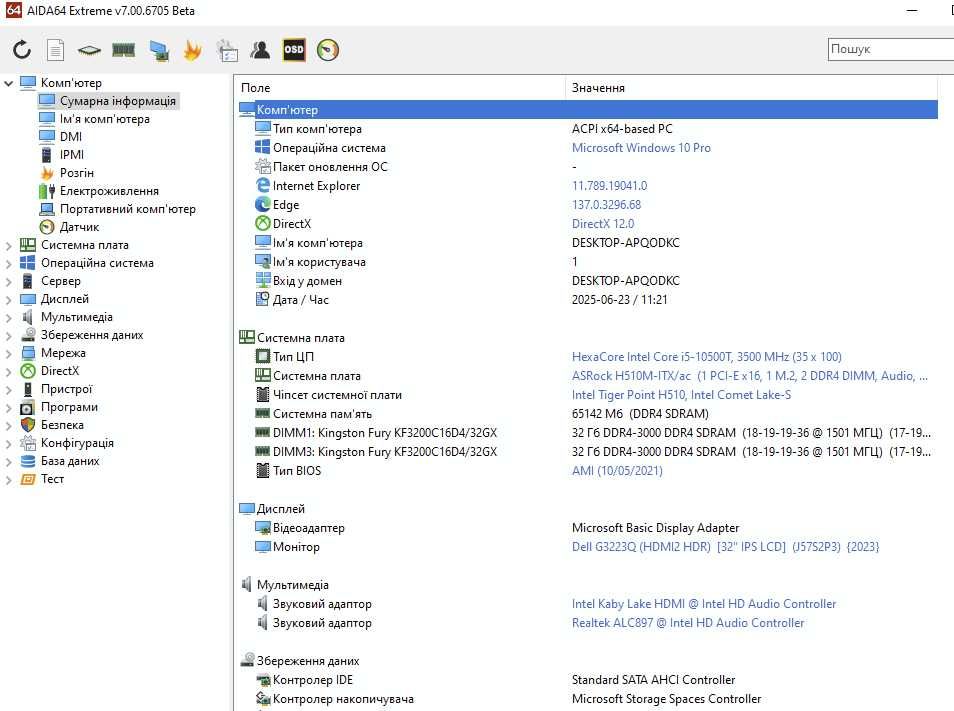This screenshot has width=954, height=711.
Task: Select Портативний комп'ютер tree item
Action: (x=128, y=209)
